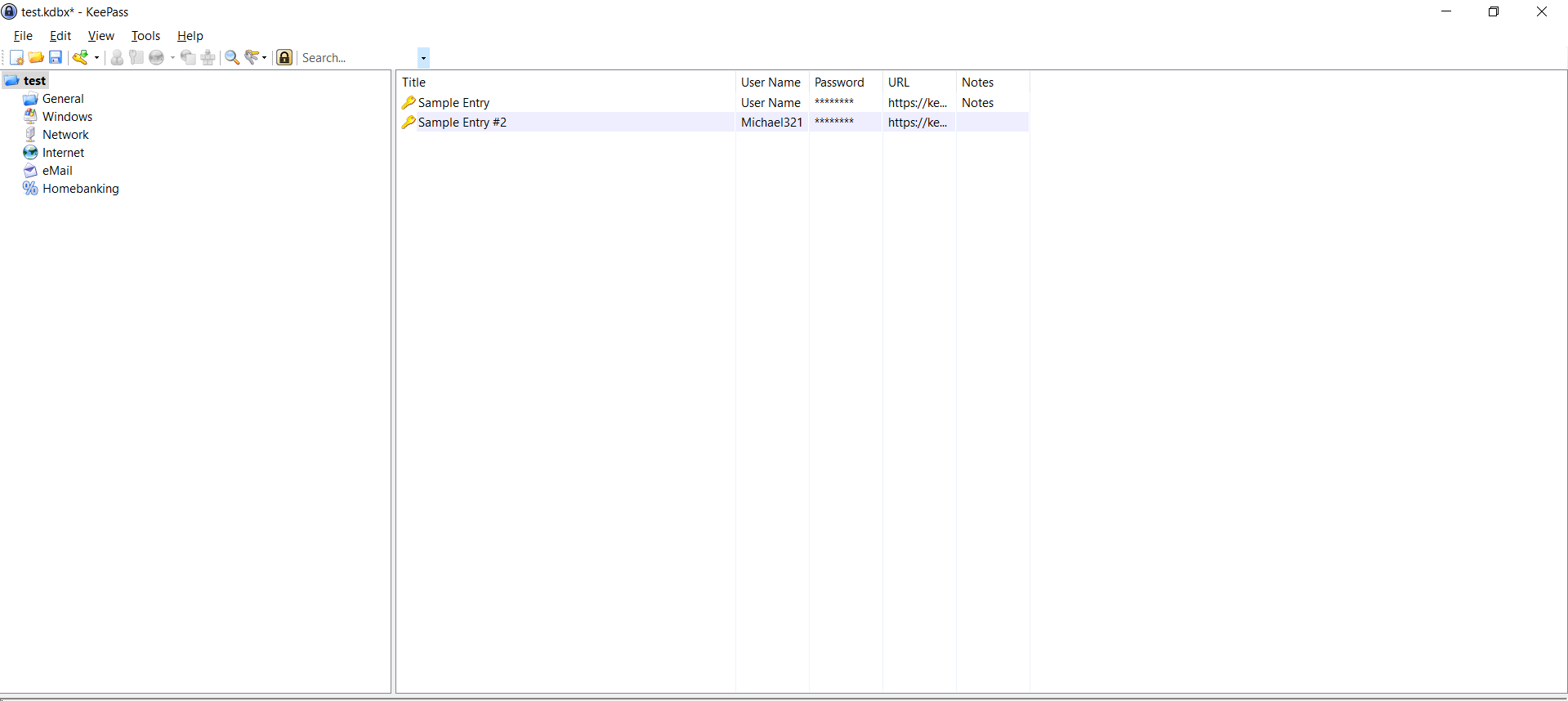Click the User Name cell of Sample Entry
This screenshot has height=701, width=1568.
[772, 102]
